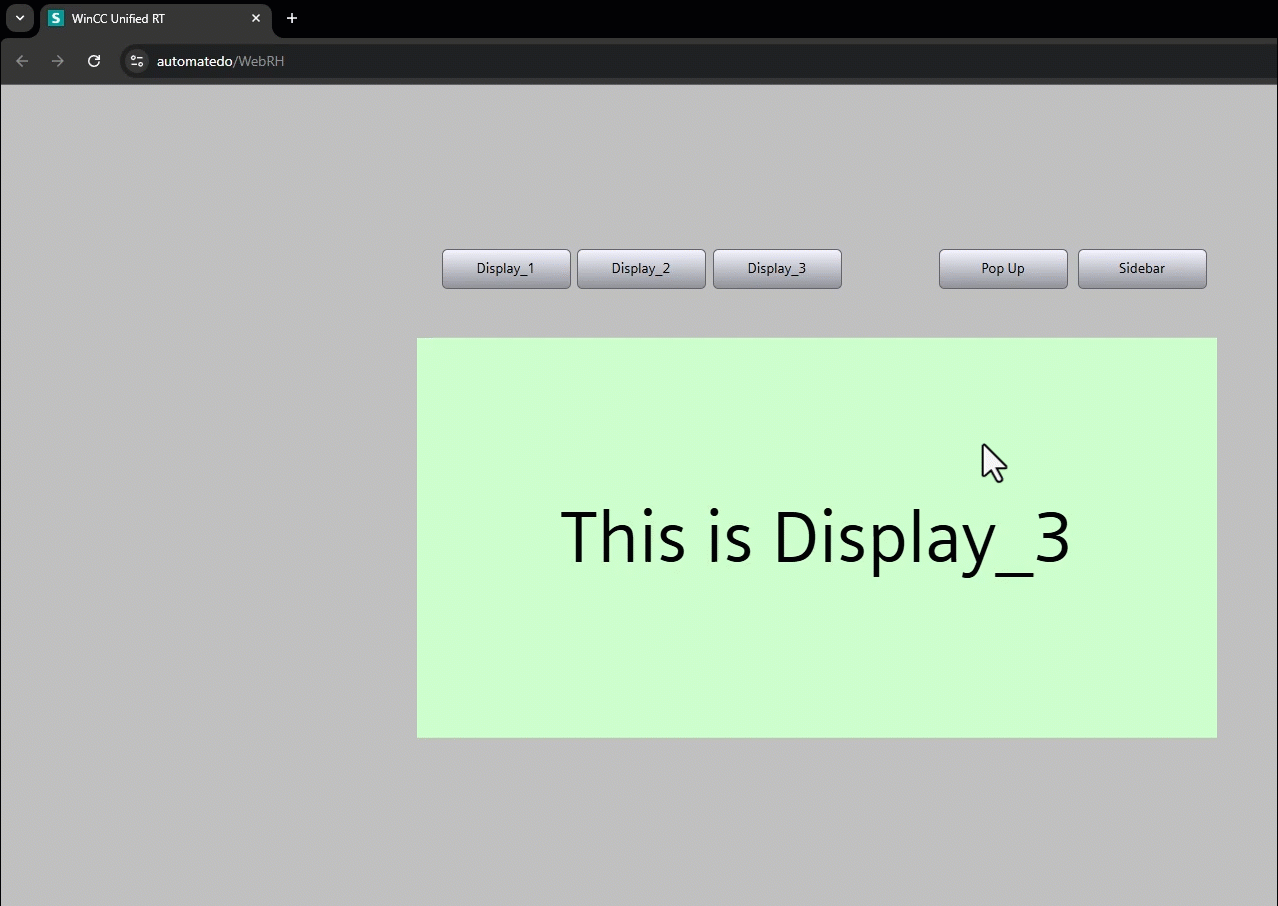Screen dimensions: 1278x906
Task: Show the Sidebar
Action: click(1142, 269)
